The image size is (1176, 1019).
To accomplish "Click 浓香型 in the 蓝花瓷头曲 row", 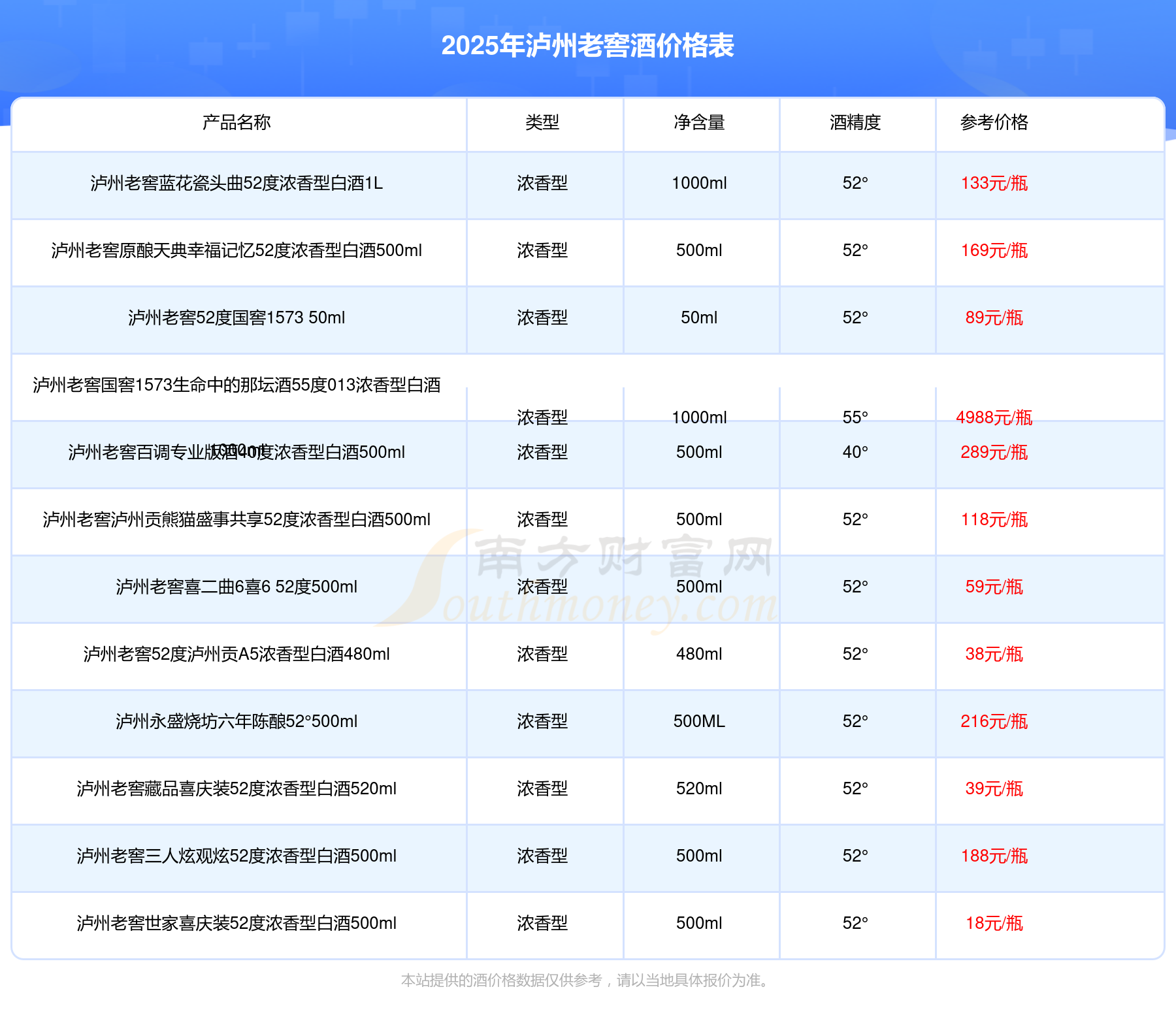I will pos(542,183).
